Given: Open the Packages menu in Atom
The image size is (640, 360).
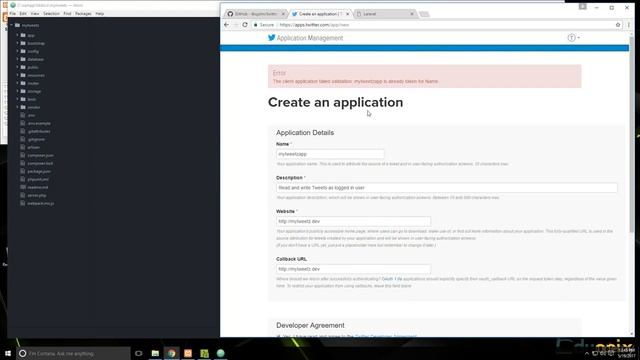Looking at the screenshot, I should pos(83,13).
